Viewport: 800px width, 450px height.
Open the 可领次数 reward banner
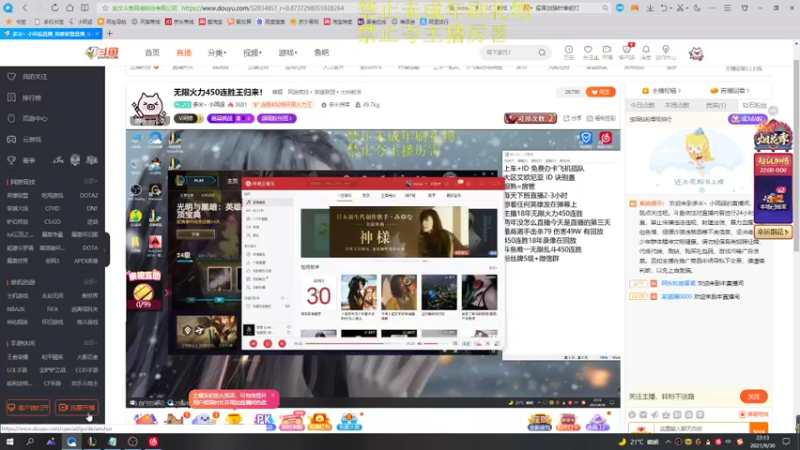[530, 118]
